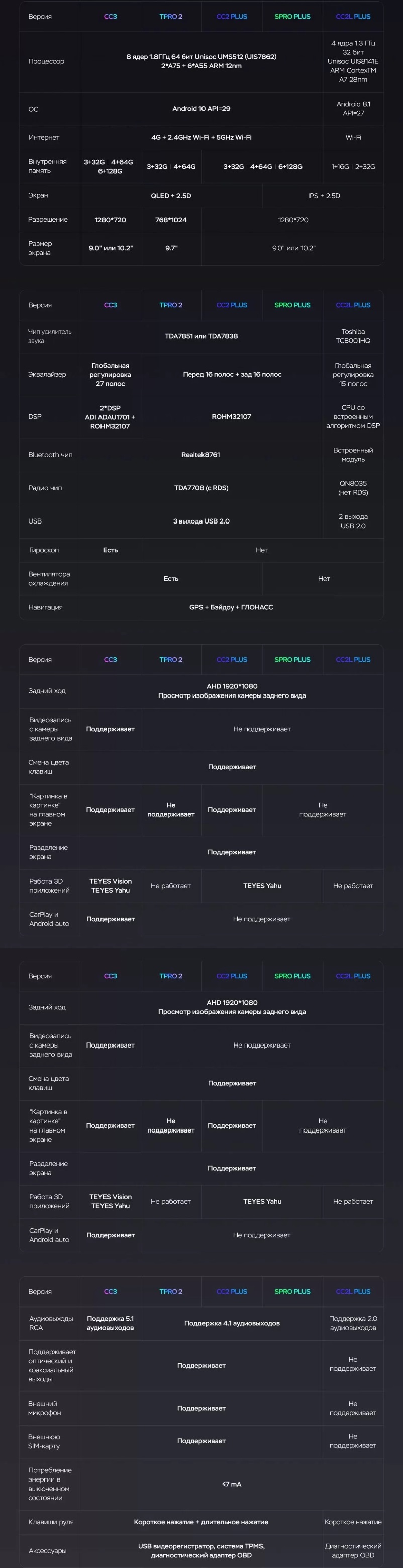Click the 3 выхода USB 2.0 cell
The image size is (403, 1568).
pyautogui.click(x=201, y=521)
